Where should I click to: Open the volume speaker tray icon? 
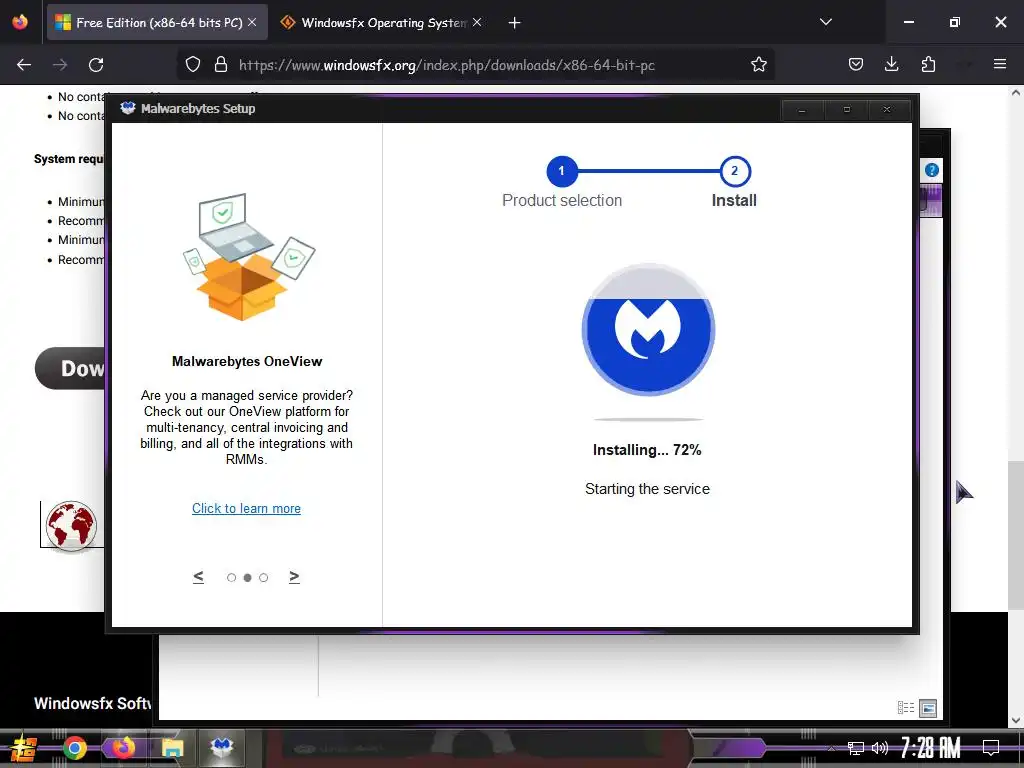(880, 748)
